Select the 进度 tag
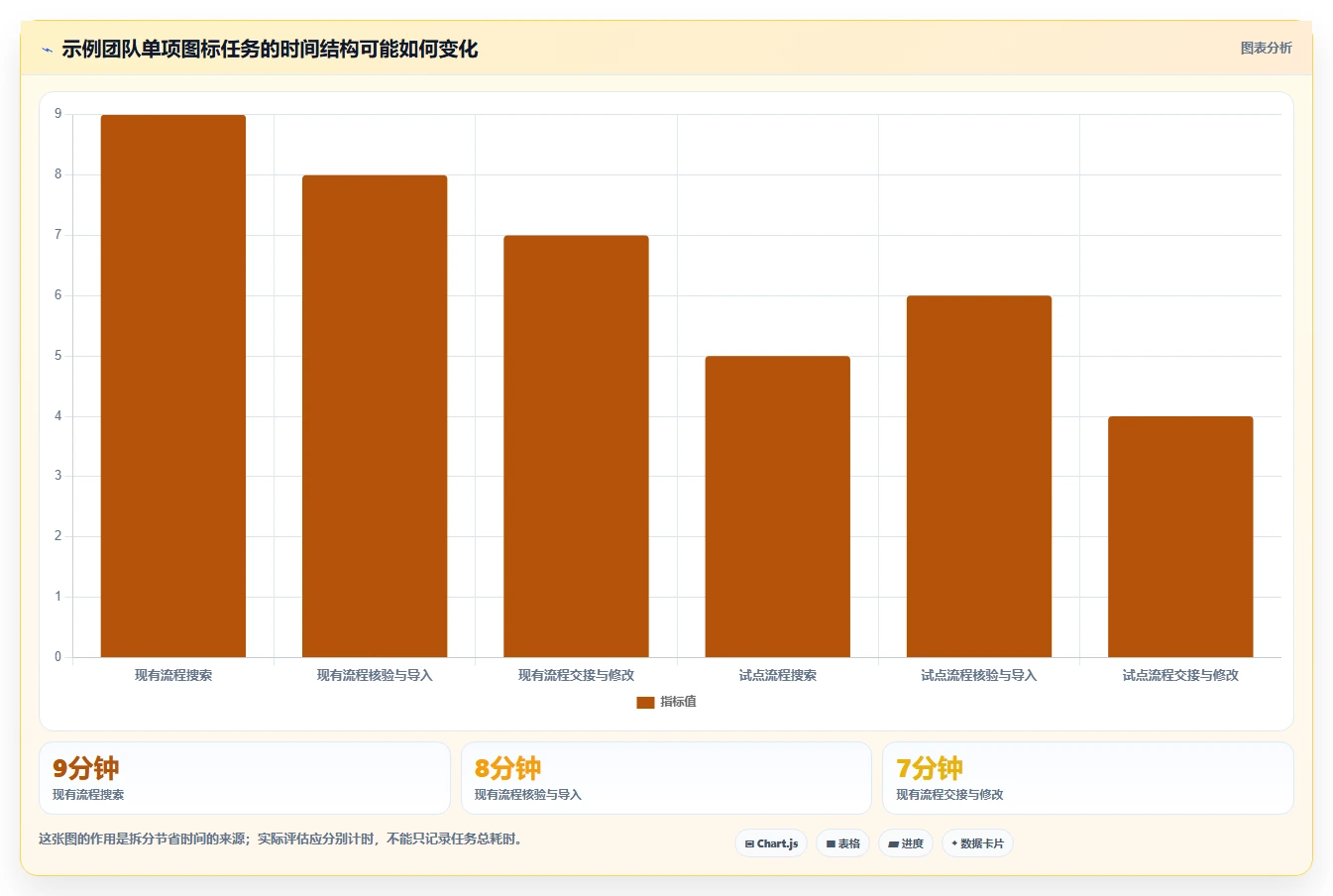 (906, 843)
